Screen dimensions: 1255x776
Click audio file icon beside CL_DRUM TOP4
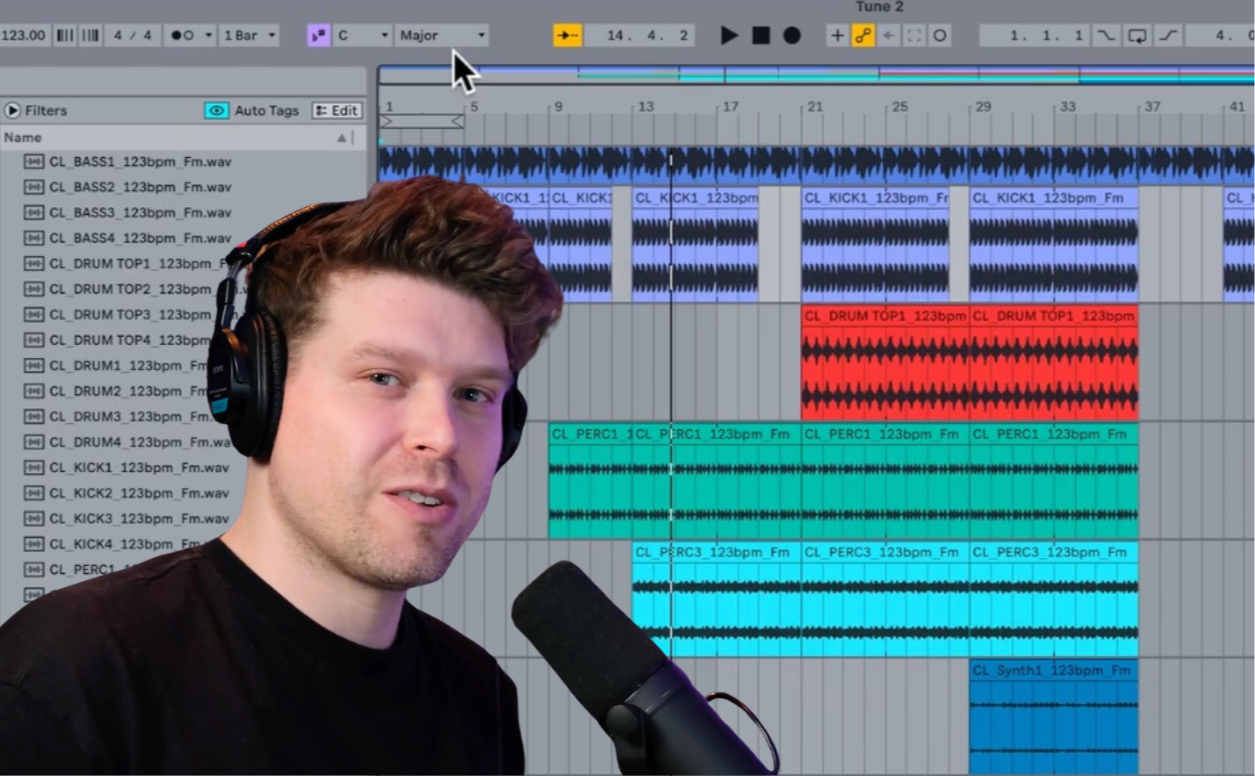(34, 340)
